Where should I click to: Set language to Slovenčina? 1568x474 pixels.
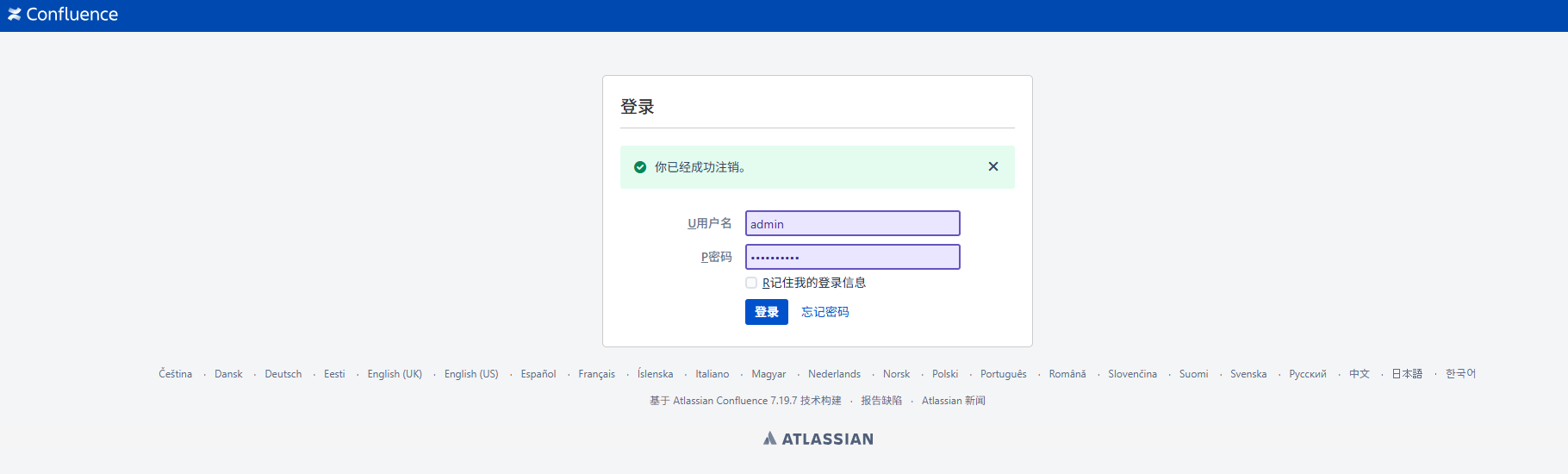coord(1132,374)
